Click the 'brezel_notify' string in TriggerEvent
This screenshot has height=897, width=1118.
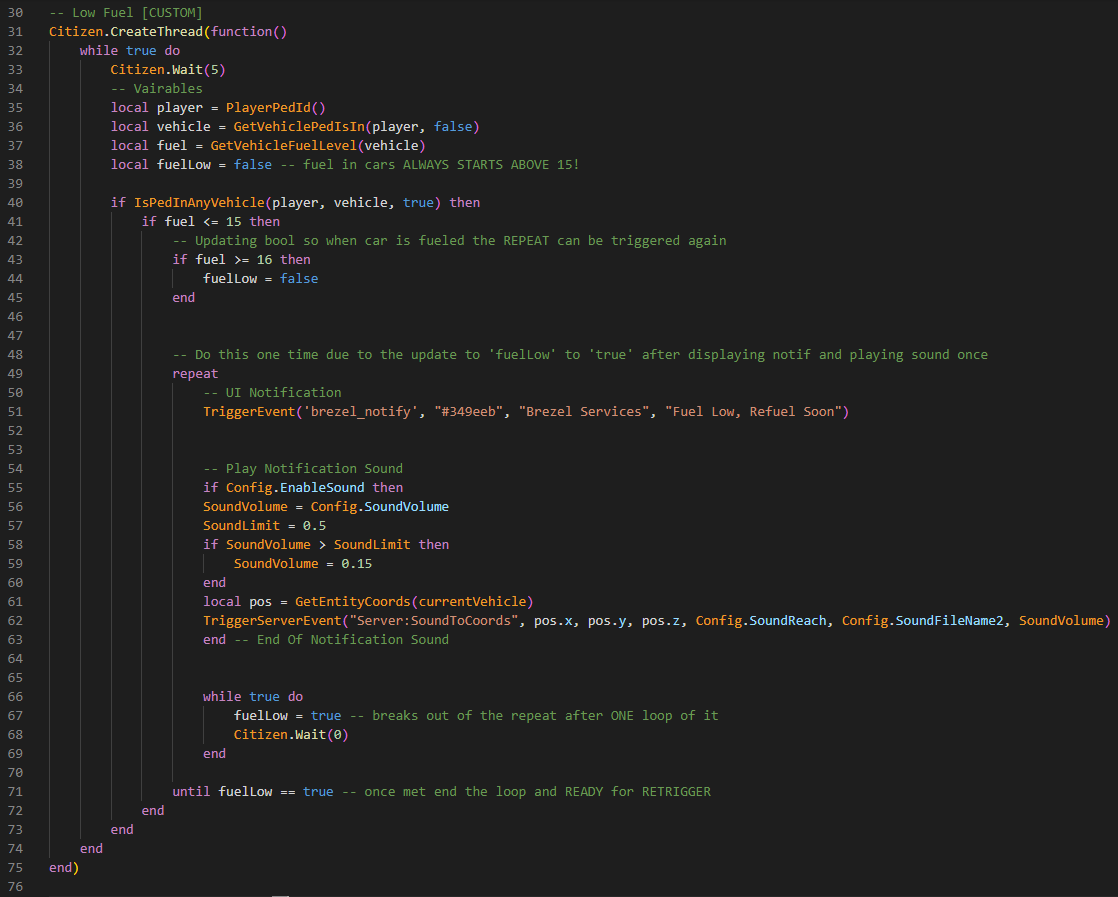pyautogui.click(x=361, y=412)
